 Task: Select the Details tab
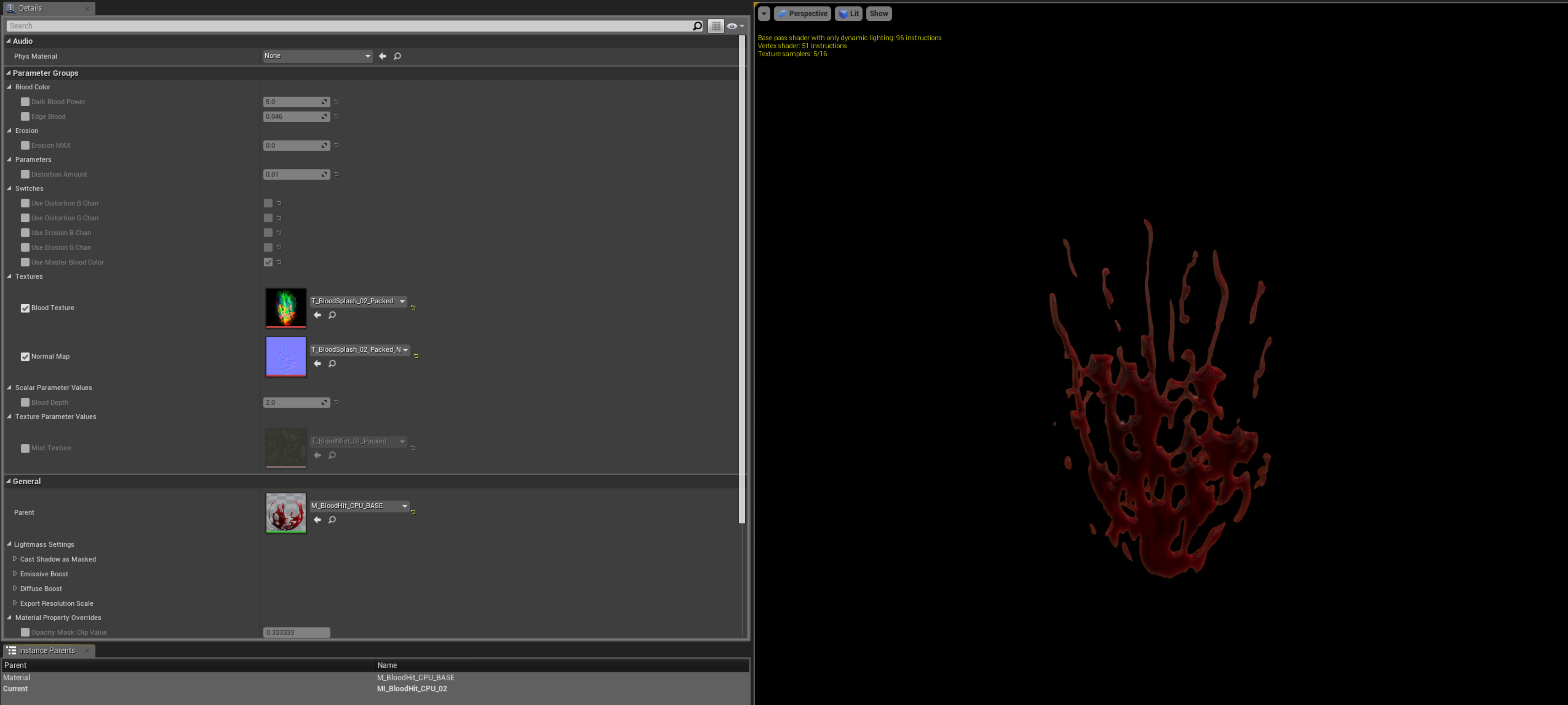(30, 9)
